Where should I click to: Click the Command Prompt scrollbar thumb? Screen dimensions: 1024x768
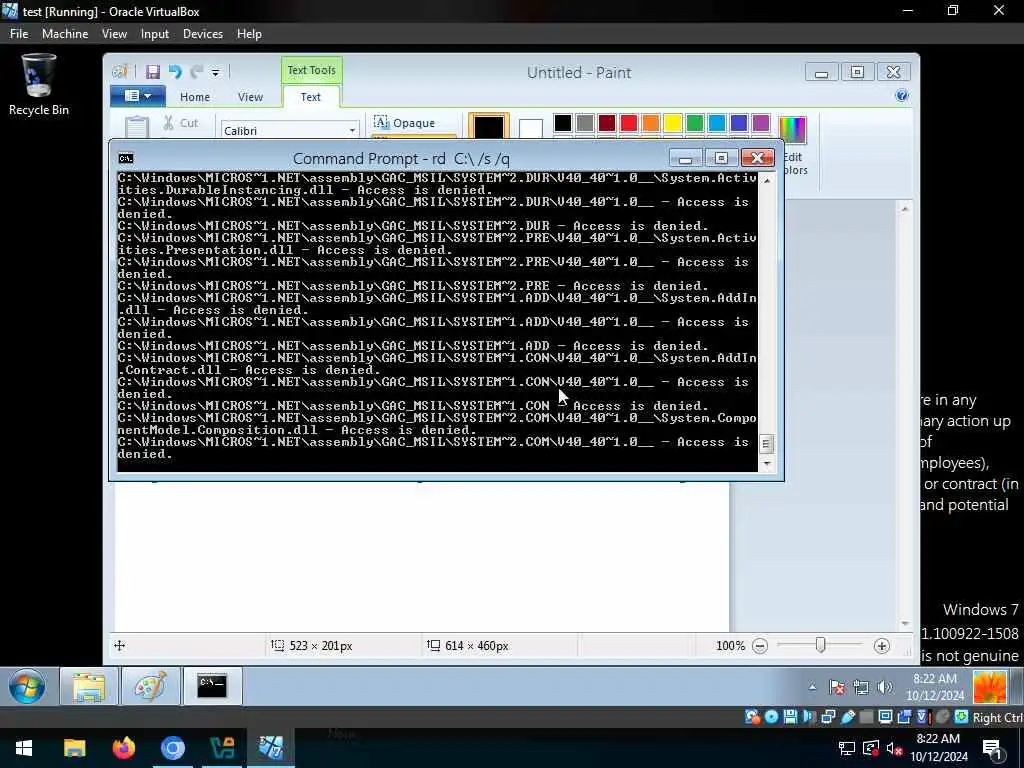767,444
